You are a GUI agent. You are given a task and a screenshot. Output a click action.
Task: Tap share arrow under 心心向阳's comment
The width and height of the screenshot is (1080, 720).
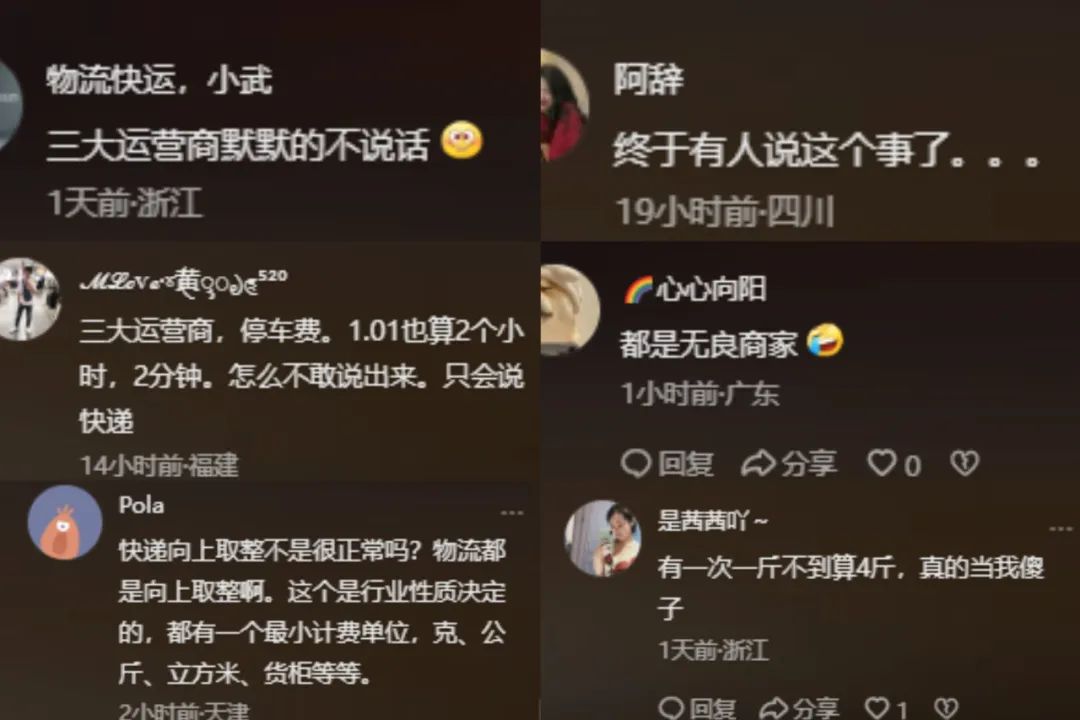coord(758,463)
